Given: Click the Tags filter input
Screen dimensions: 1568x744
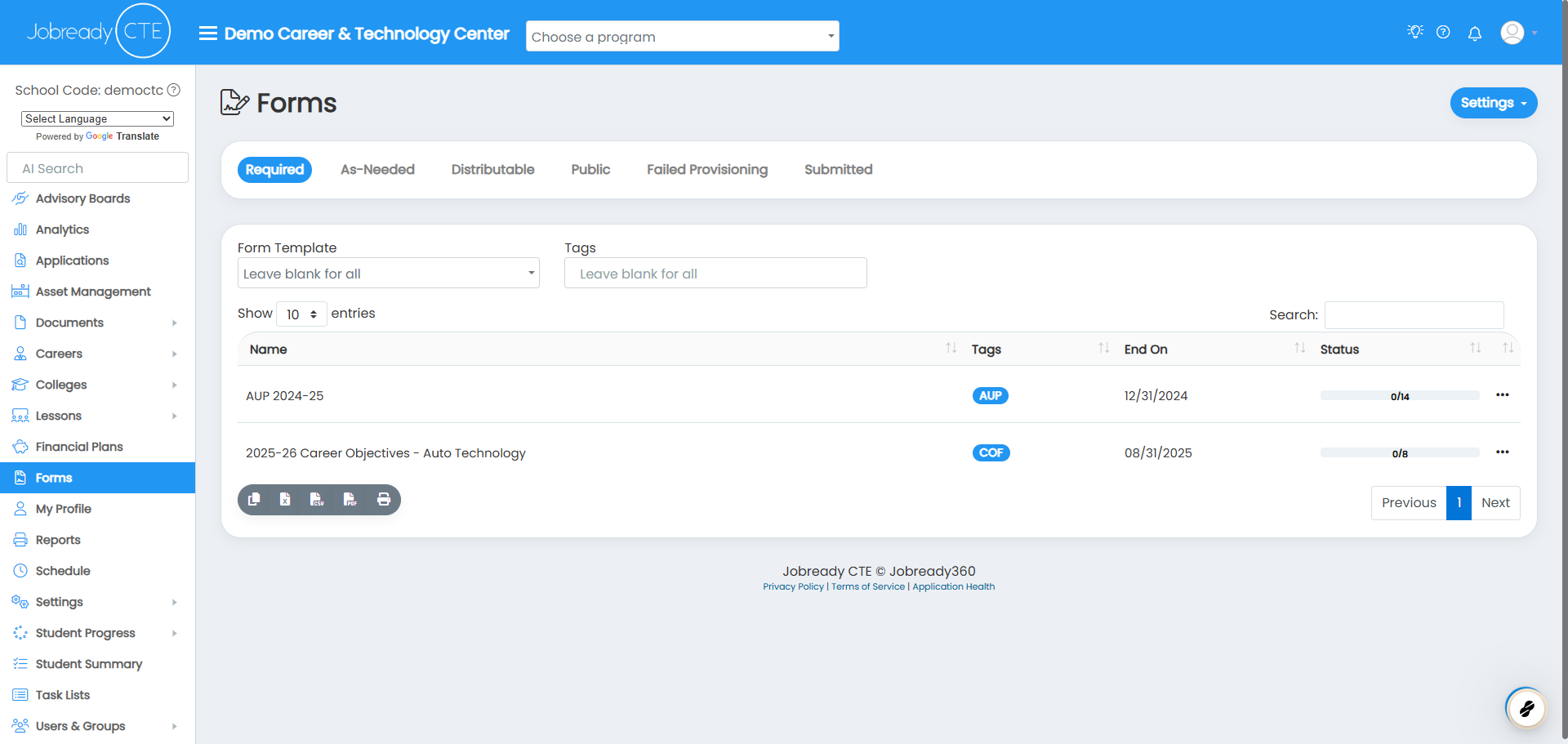Looking at the screenshot, I should point(715,273).
